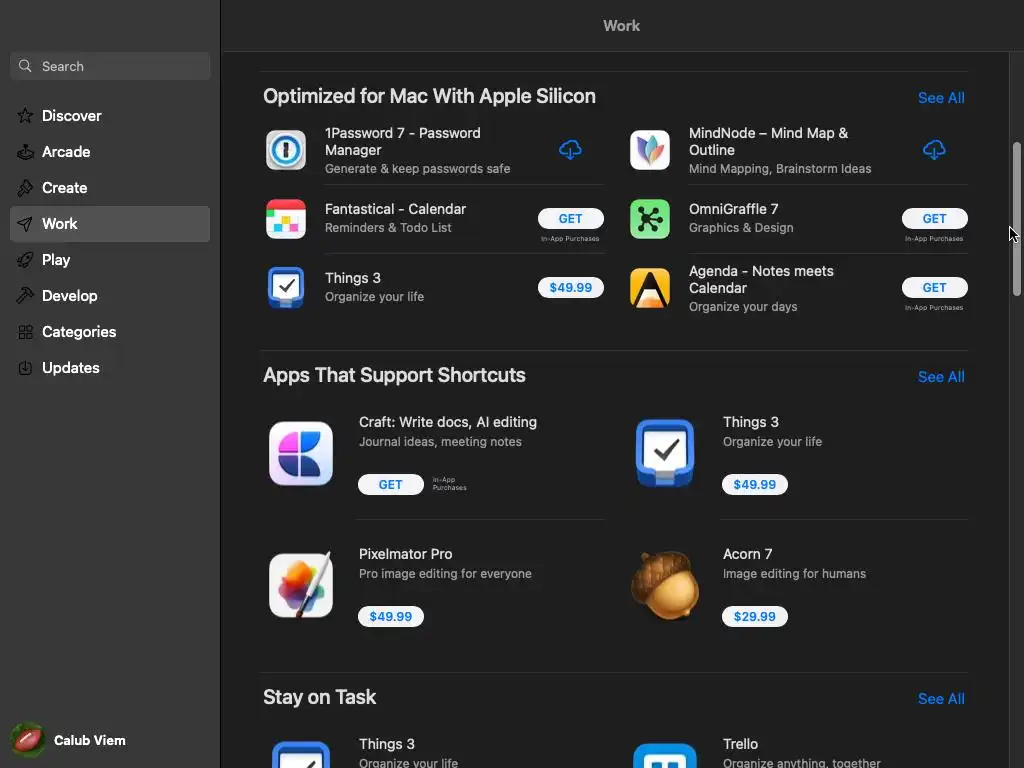Click the Trello app icon
This screenshot has height=768, width=1024.
(x=665, y=755)
